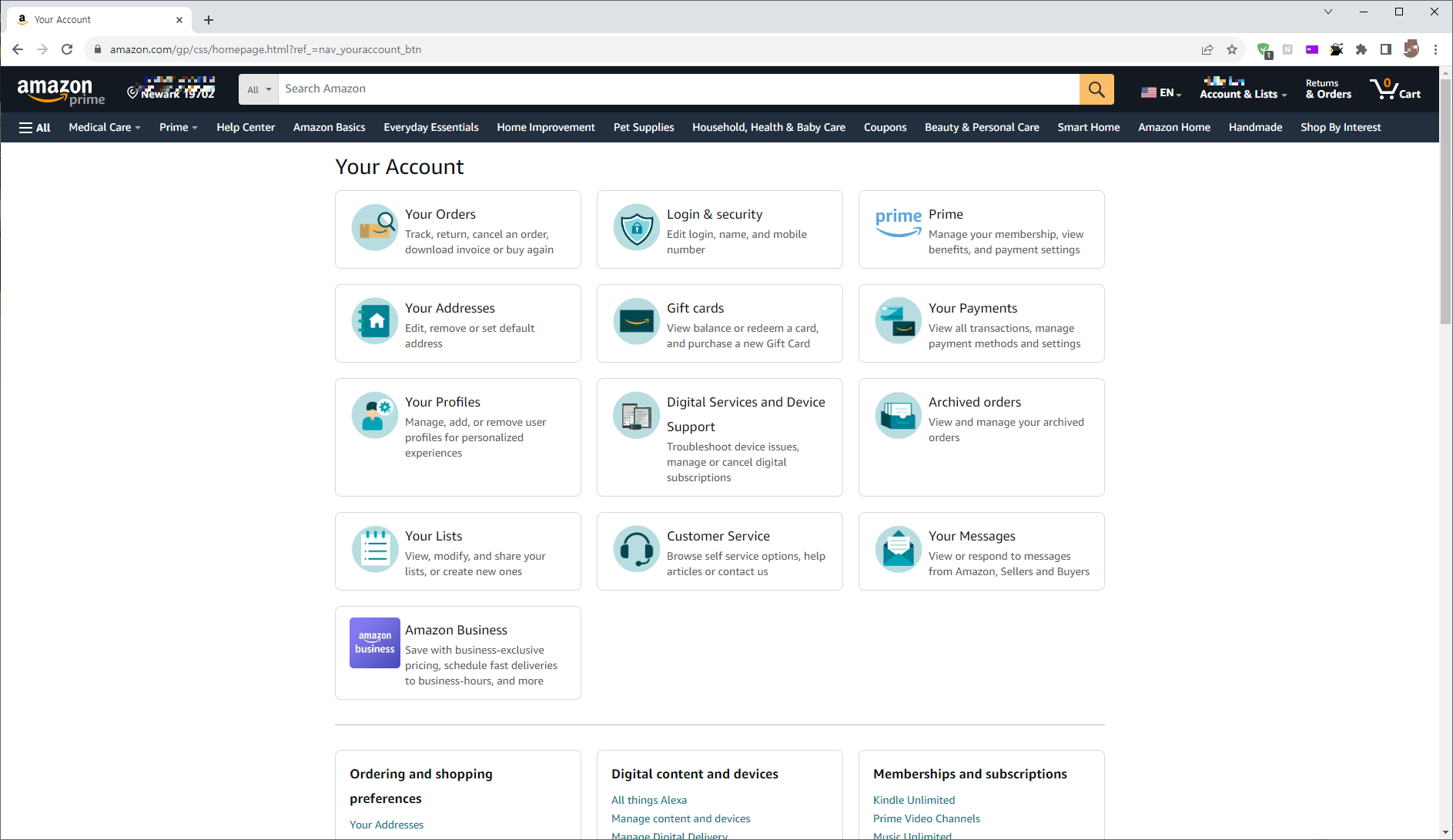Click the Customer Service headset icon
This screenshot has height=840, width=1453.
[x=637, y=550]
